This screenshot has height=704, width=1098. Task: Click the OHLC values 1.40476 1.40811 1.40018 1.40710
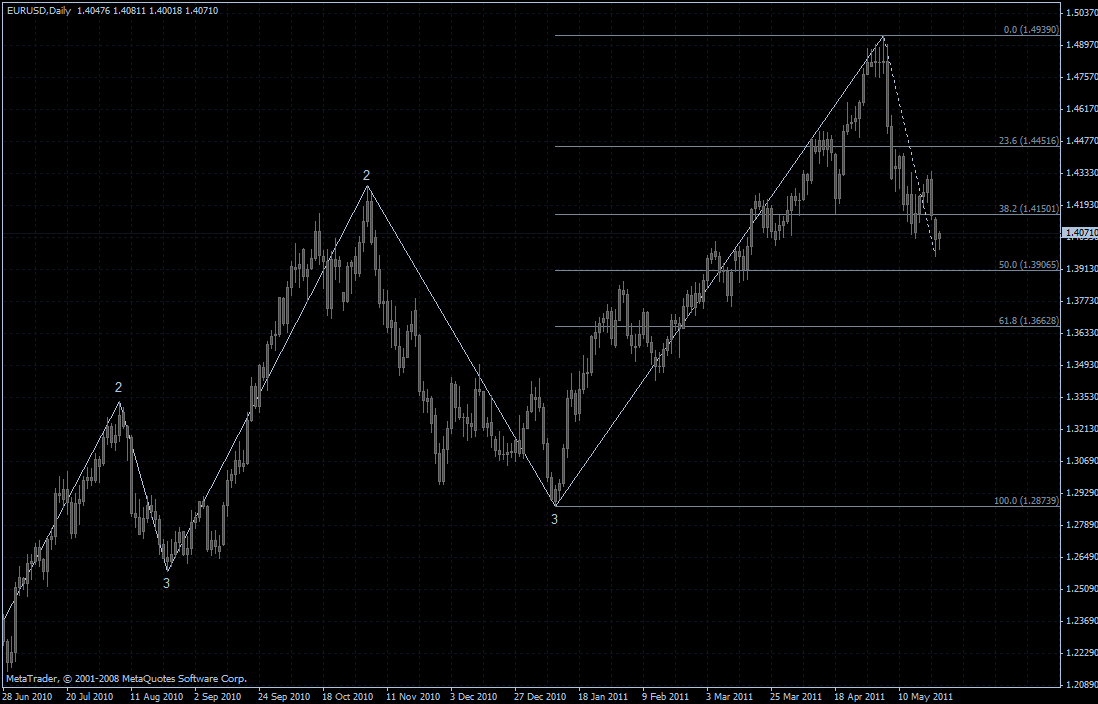(147, 11)
